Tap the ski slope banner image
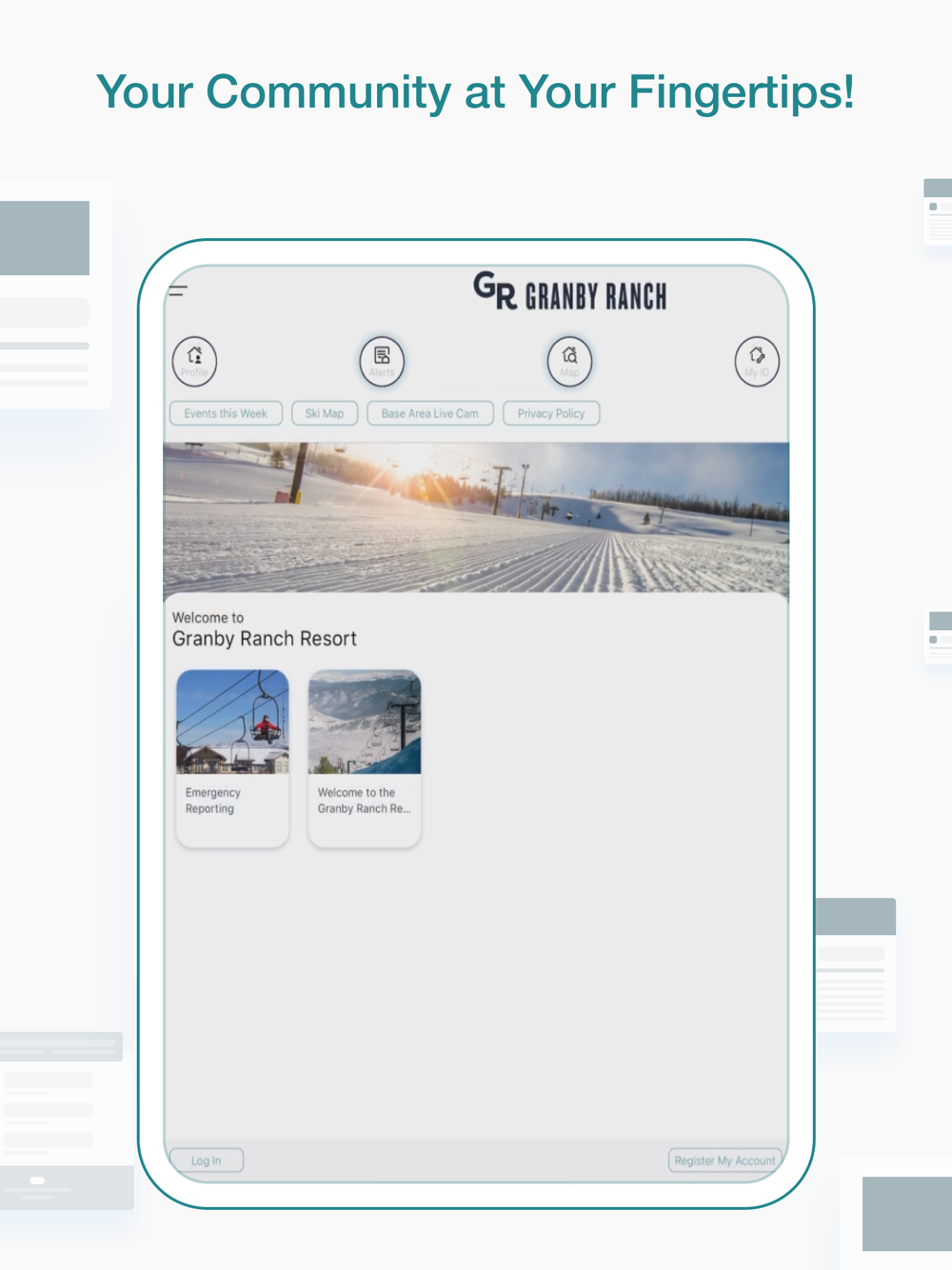Image resolution: width=952 pixels, height=1270 pixels. click(476, 517)
